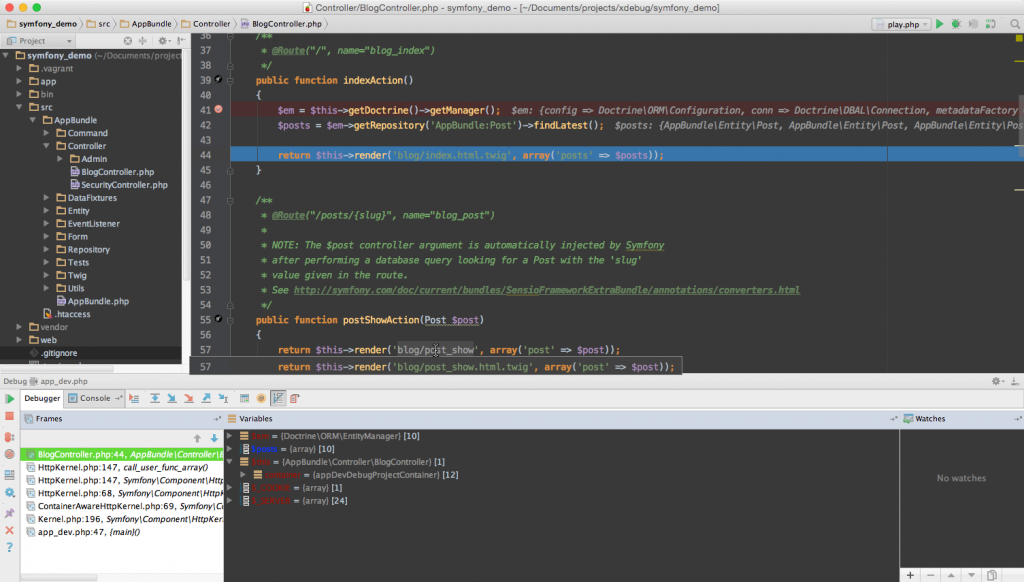Toggle breakpoint on line 41
The image size is (1024, 582).
tap(218, 110)
